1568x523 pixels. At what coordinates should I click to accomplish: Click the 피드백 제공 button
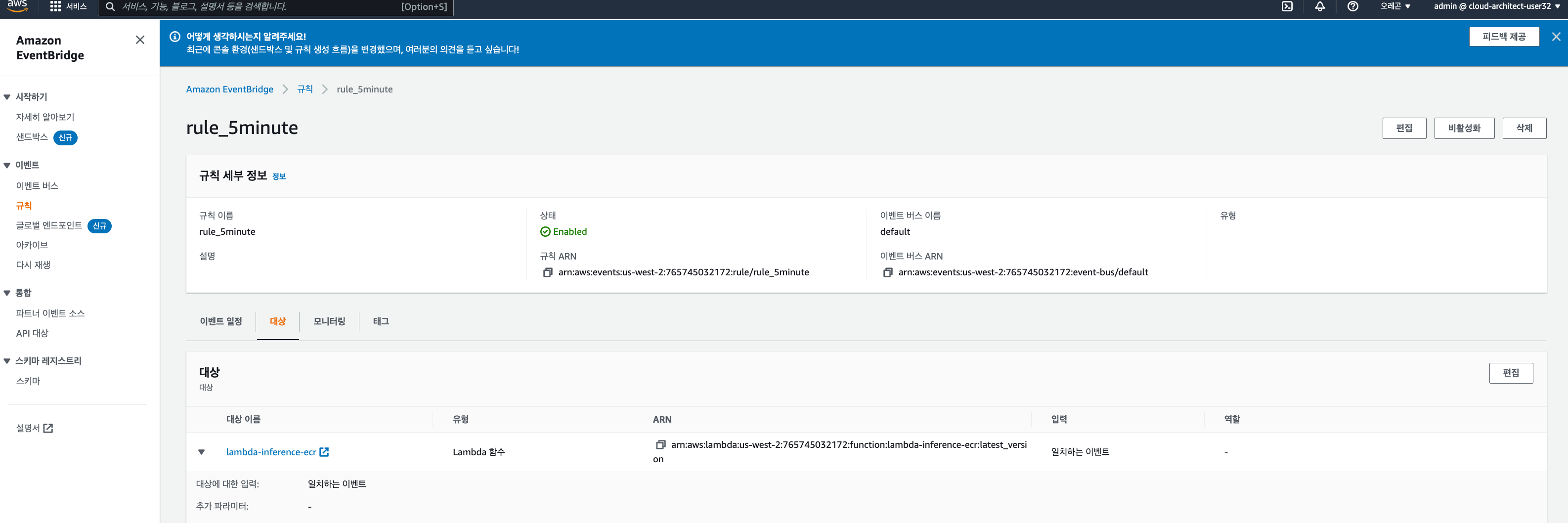(x=1503, y=37)
